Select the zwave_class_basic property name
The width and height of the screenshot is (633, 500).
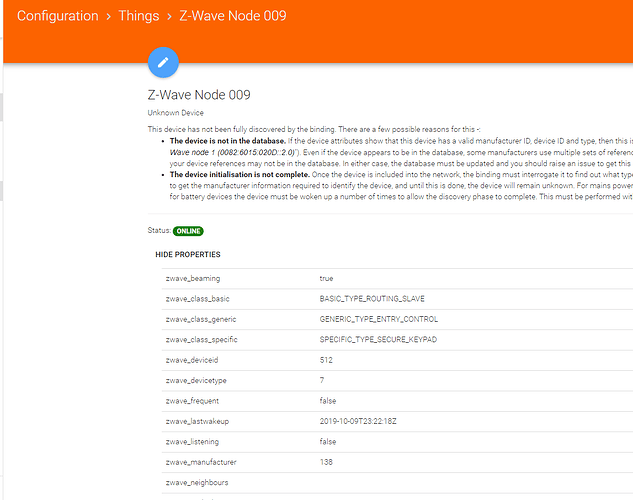197,299
